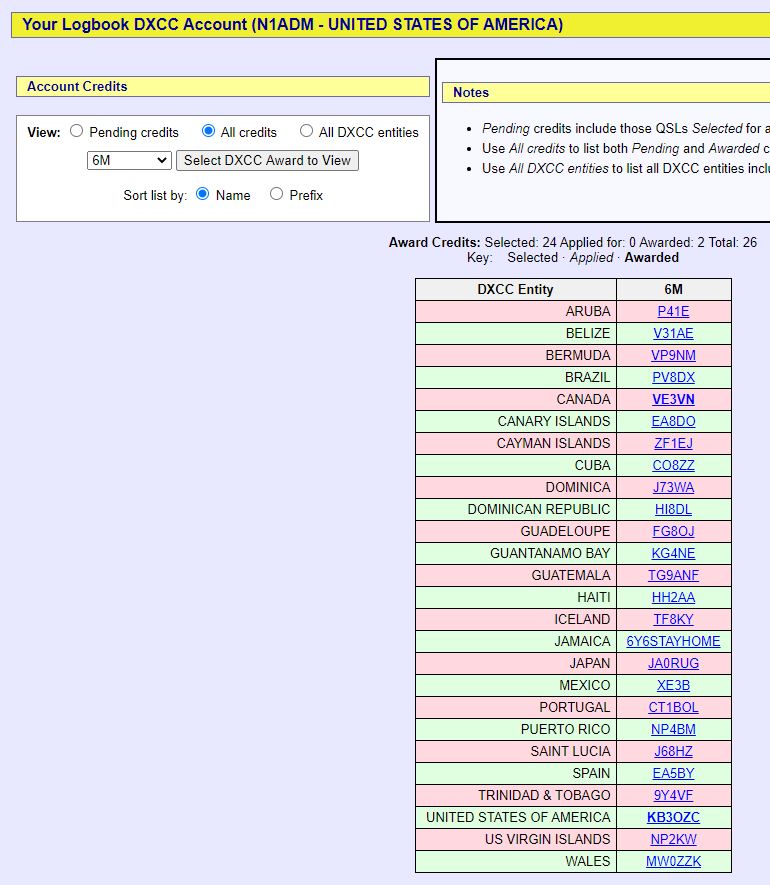This screenshot has height=885, width=770.
Task: Click the ICELAND entity cell
Action: (515, 620)
